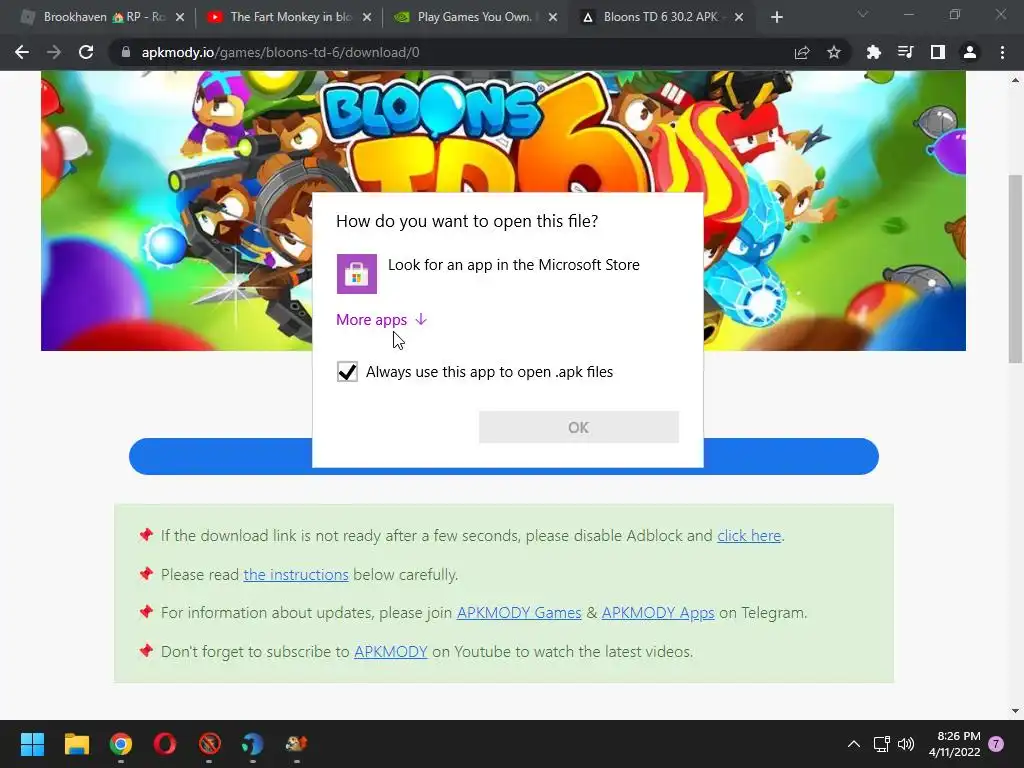
Task: Open the Extensions puzzle icon
Action: tap(874, 52)
